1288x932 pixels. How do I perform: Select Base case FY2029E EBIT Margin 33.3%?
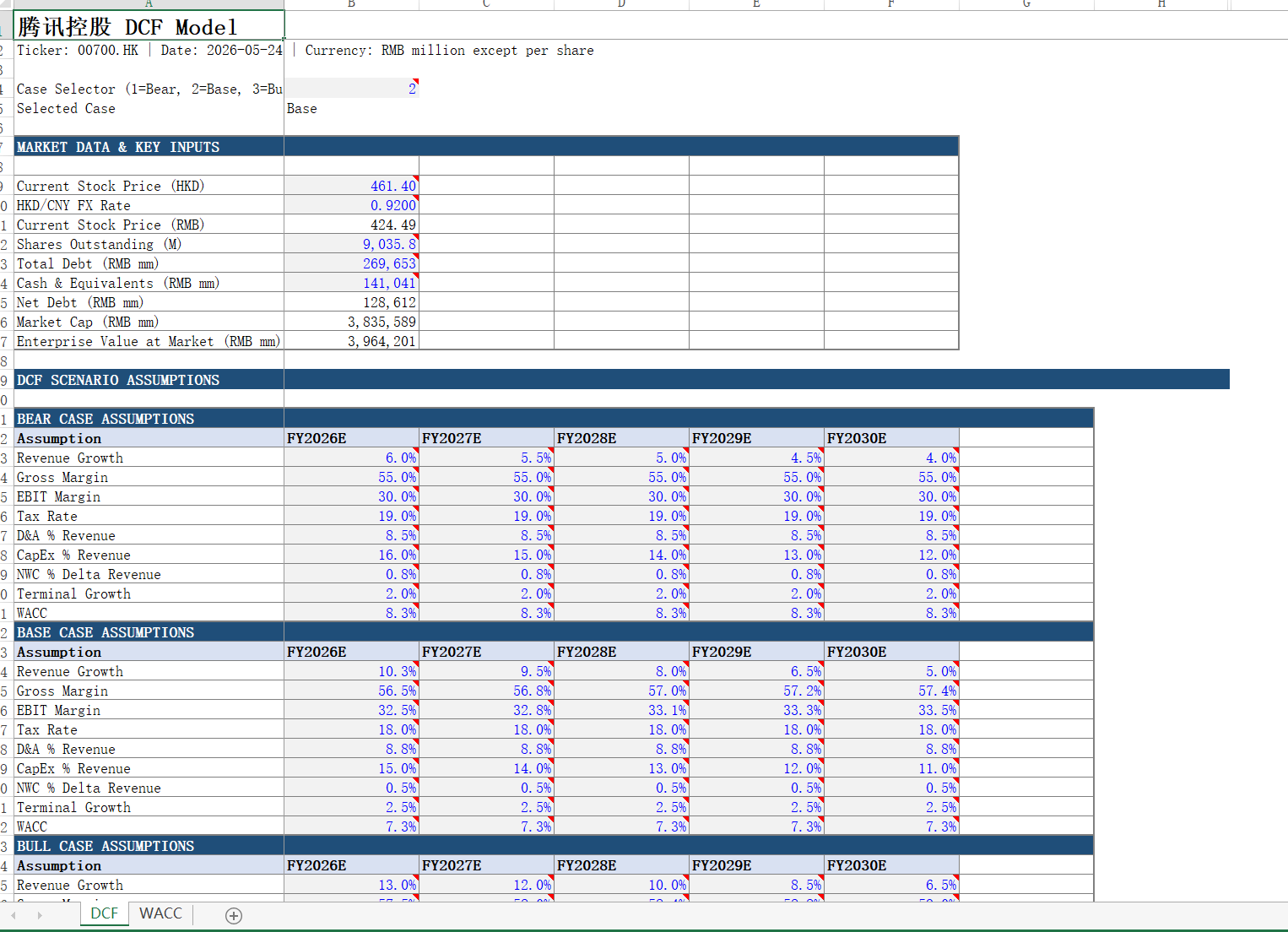click(x=757, y=710)
